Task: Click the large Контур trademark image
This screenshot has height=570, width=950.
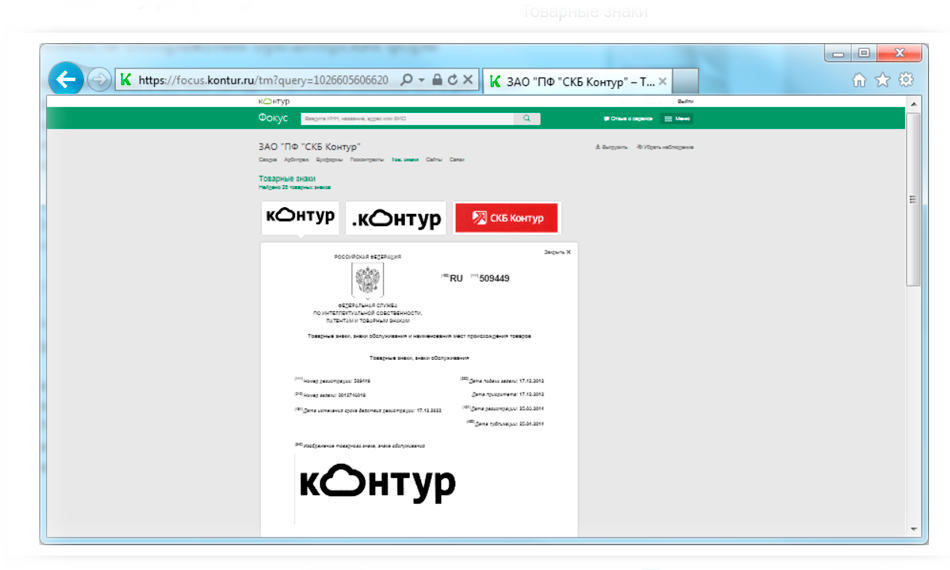Action: [x=377, y=483]
